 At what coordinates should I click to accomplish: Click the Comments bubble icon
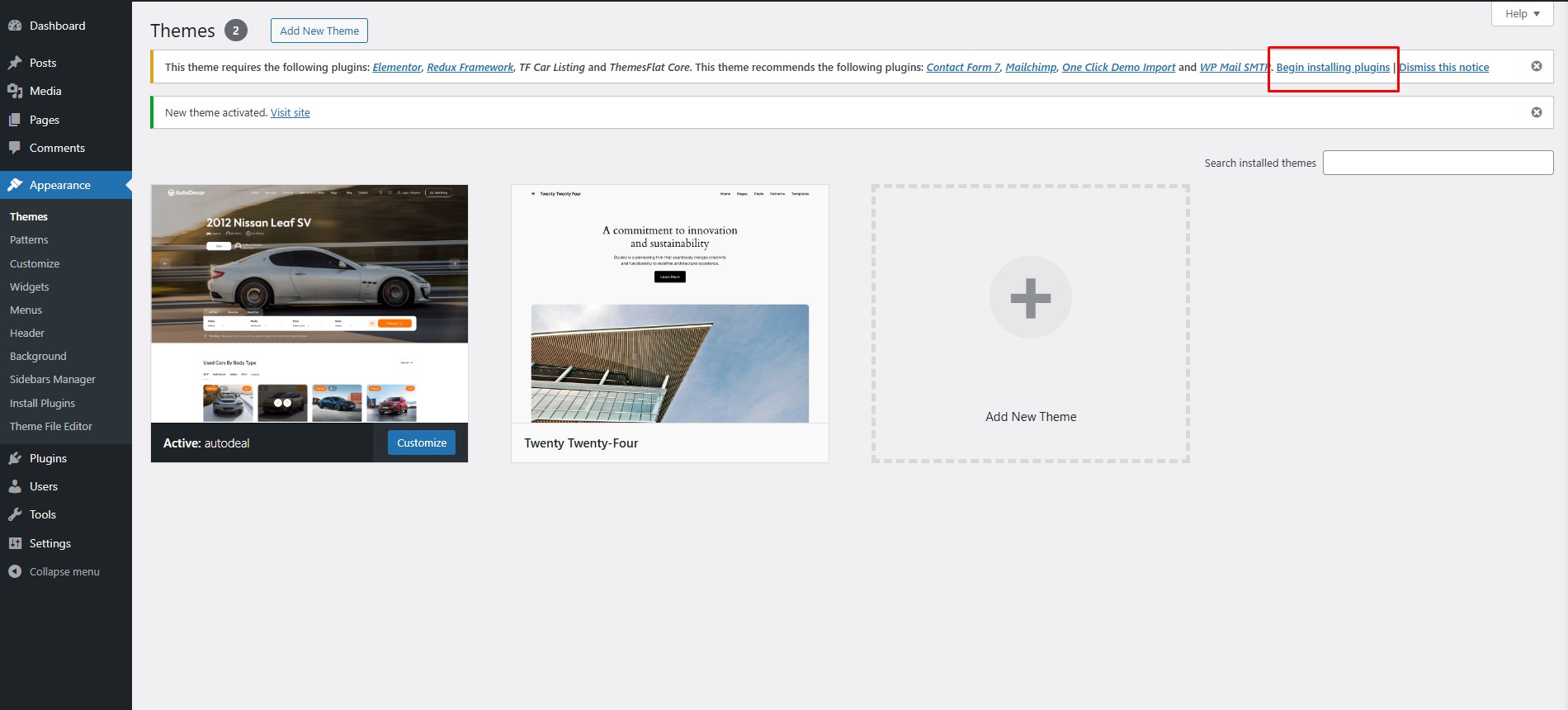pos(15,148)
